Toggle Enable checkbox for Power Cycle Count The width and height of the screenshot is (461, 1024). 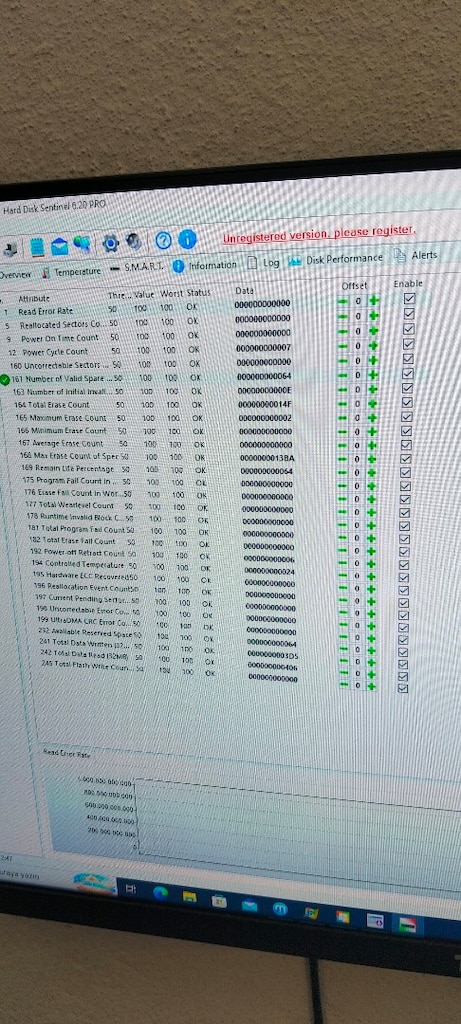pos(409,344)
